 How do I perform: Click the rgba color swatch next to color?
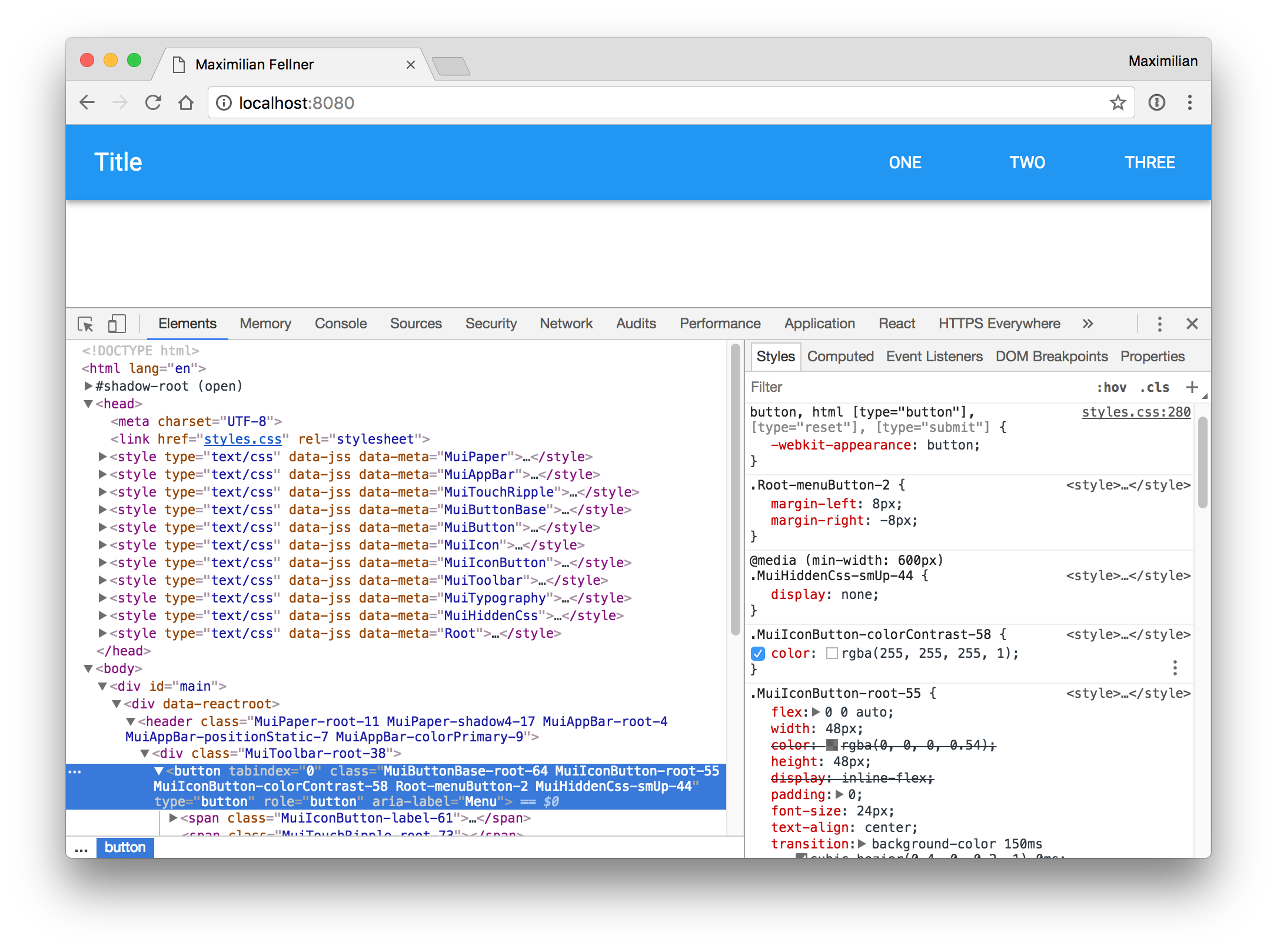pyautogui.click(x=832, y=653)
